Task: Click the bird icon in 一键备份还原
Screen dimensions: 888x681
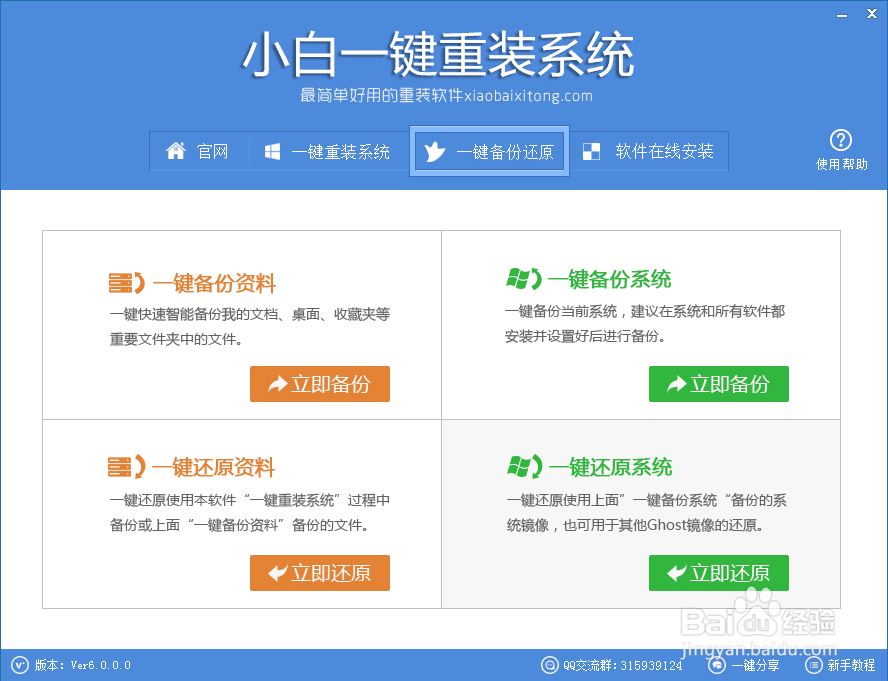Action: (434, 151)
